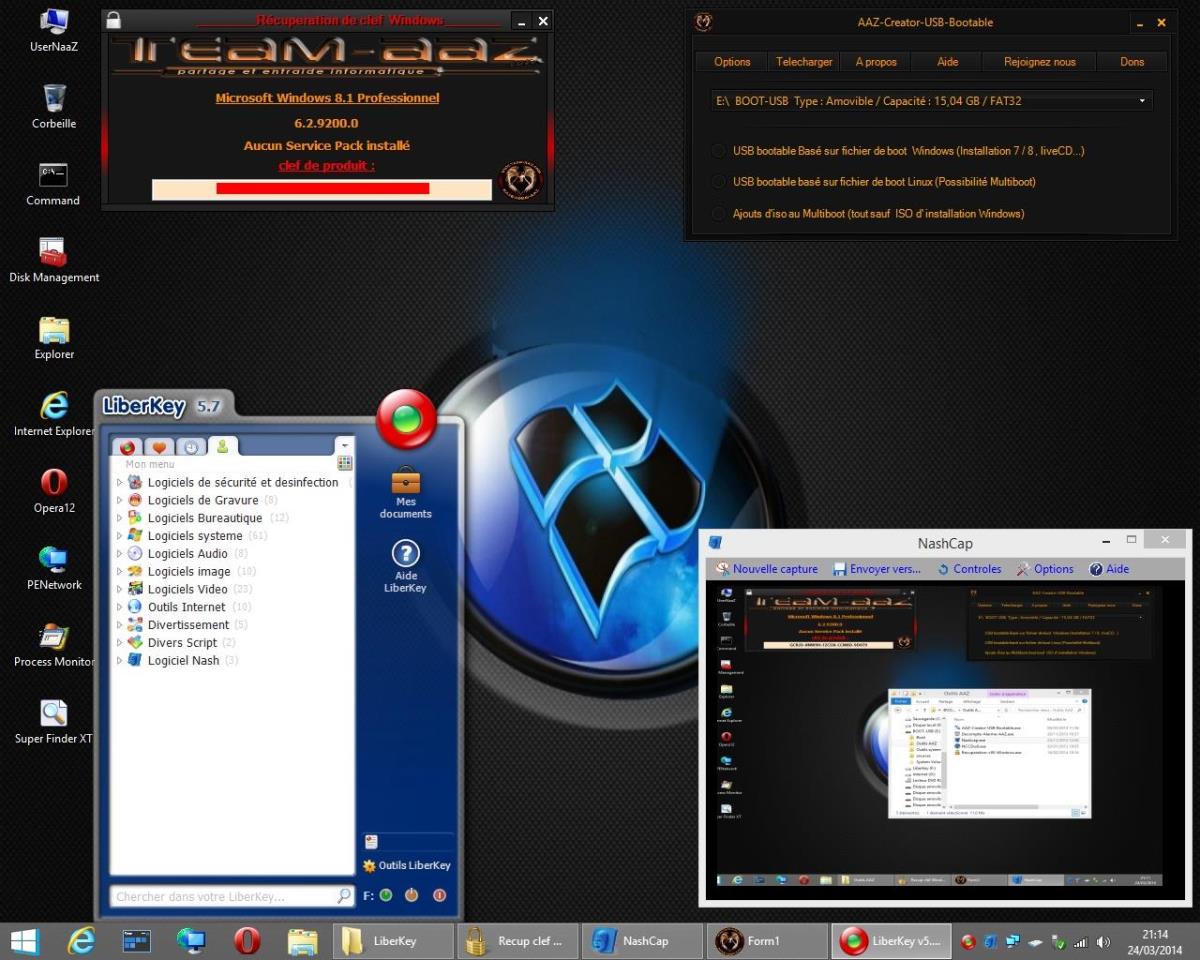The image size is (1200, 960).
Task: Click the Form1 taskbar button
Action: 768,941
